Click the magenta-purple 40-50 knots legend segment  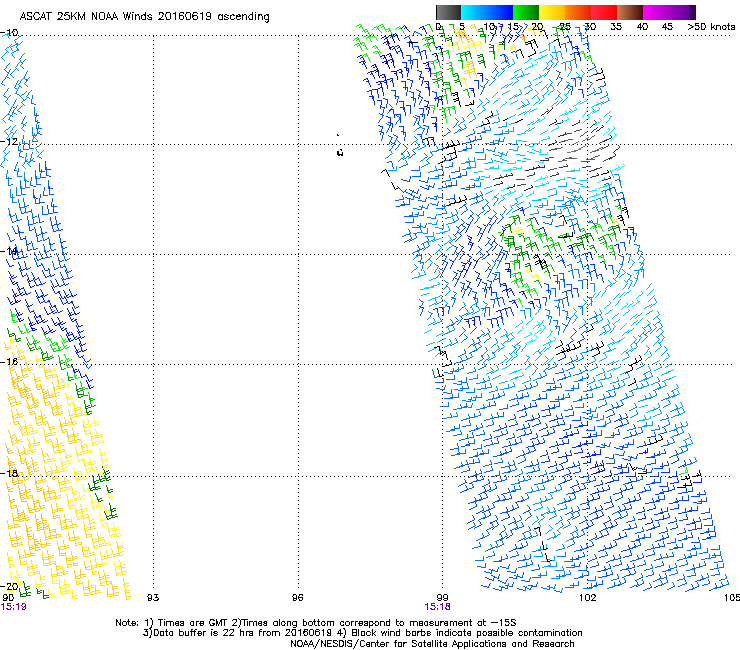click(x=669, y=12)
